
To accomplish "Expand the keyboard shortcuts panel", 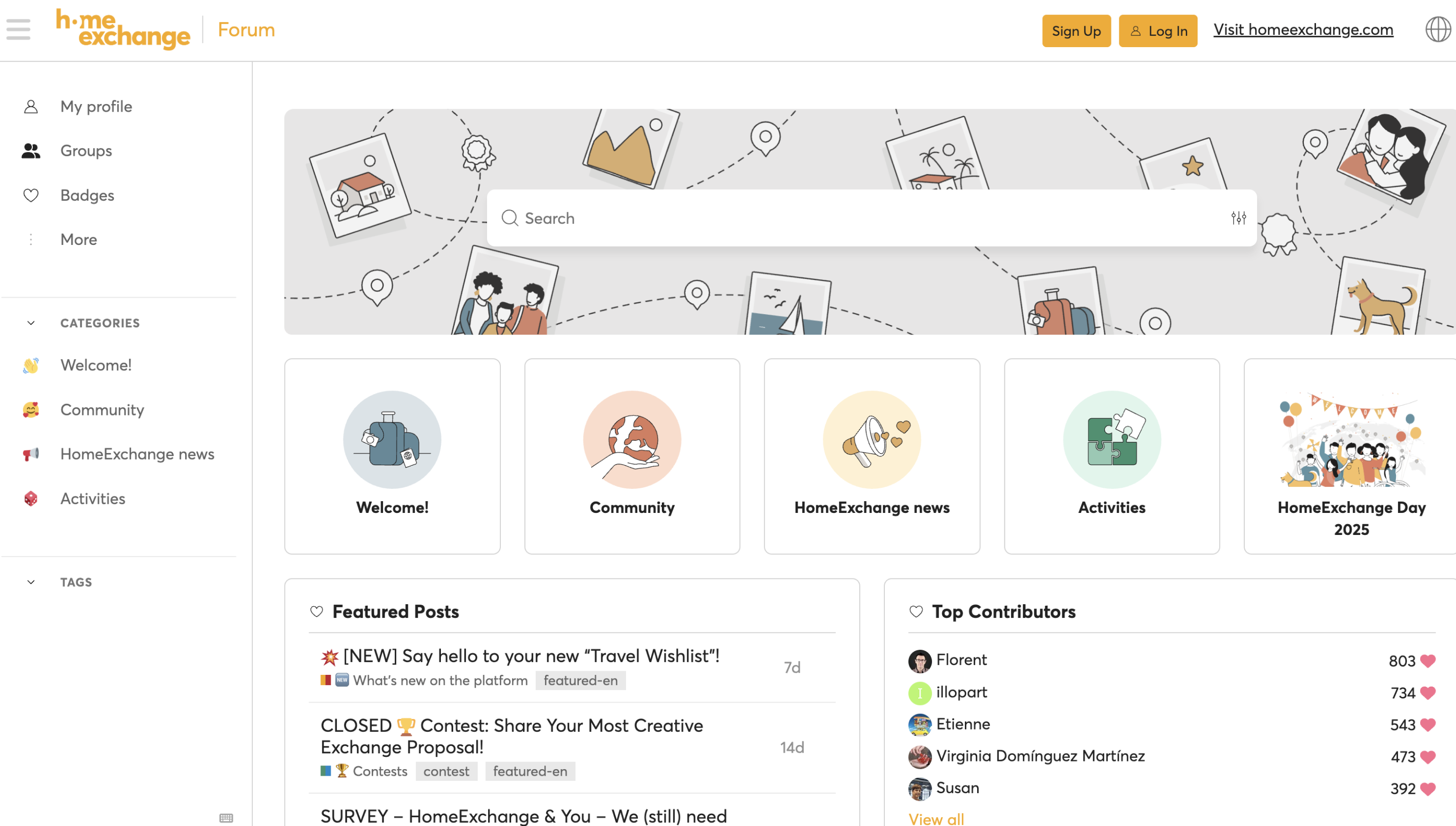I will [226, 817].
